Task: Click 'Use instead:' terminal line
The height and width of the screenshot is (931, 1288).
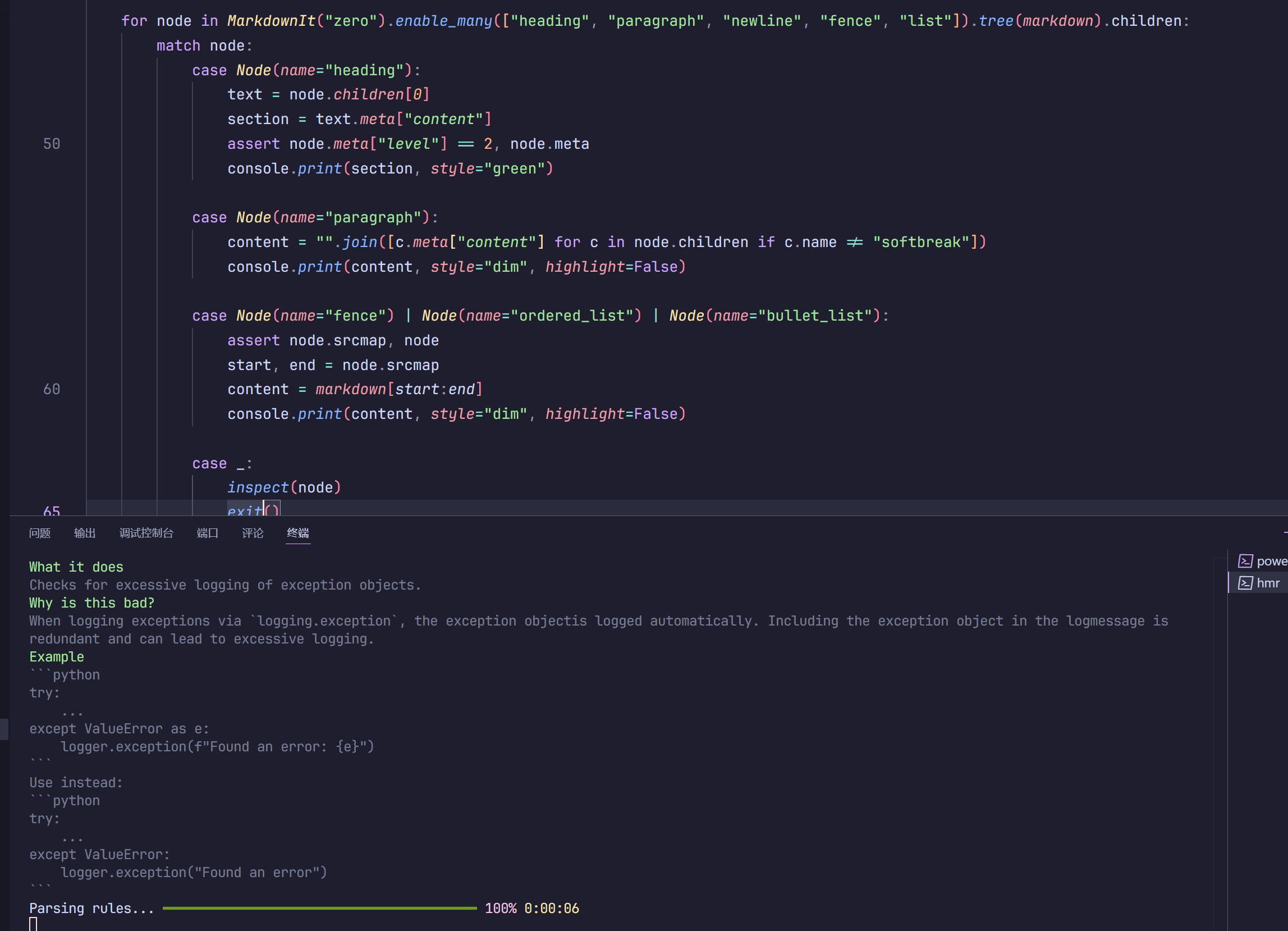Action: pos(76,783)
